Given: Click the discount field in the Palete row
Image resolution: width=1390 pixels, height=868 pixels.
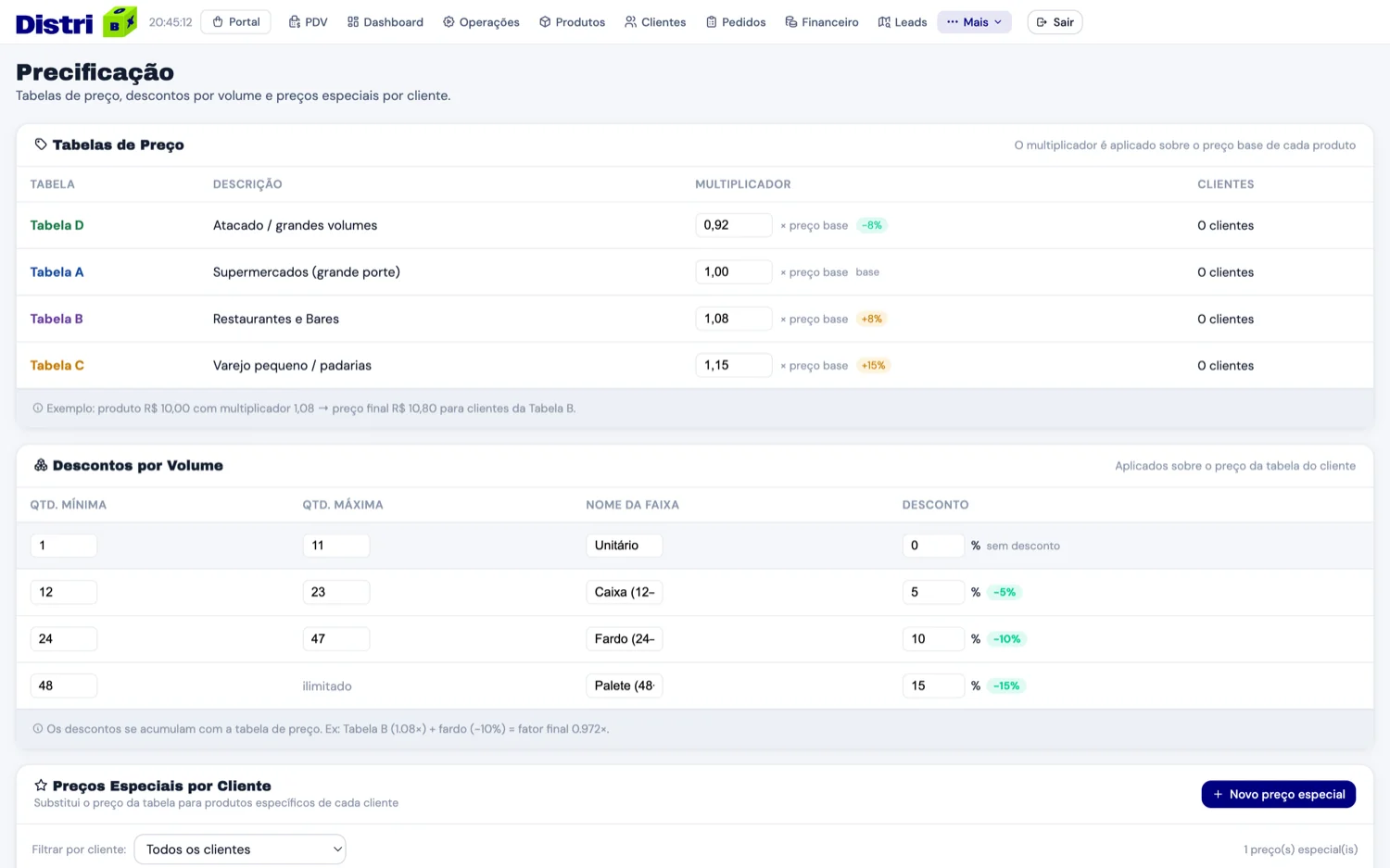Looking at the screenshot, I should point(933,686).
